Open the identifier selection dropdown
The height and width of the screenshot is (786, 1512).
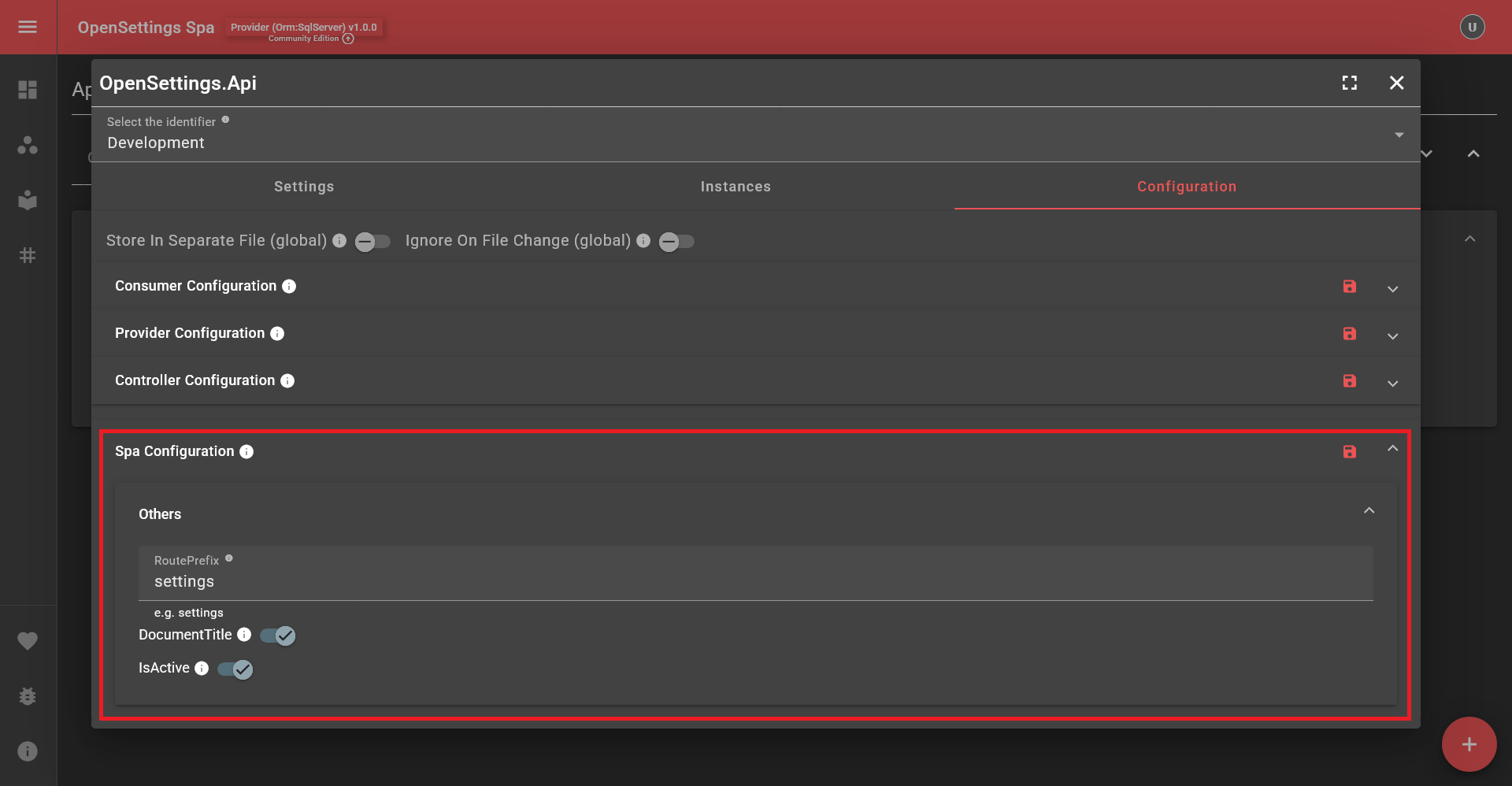(x=1399, y=135)
